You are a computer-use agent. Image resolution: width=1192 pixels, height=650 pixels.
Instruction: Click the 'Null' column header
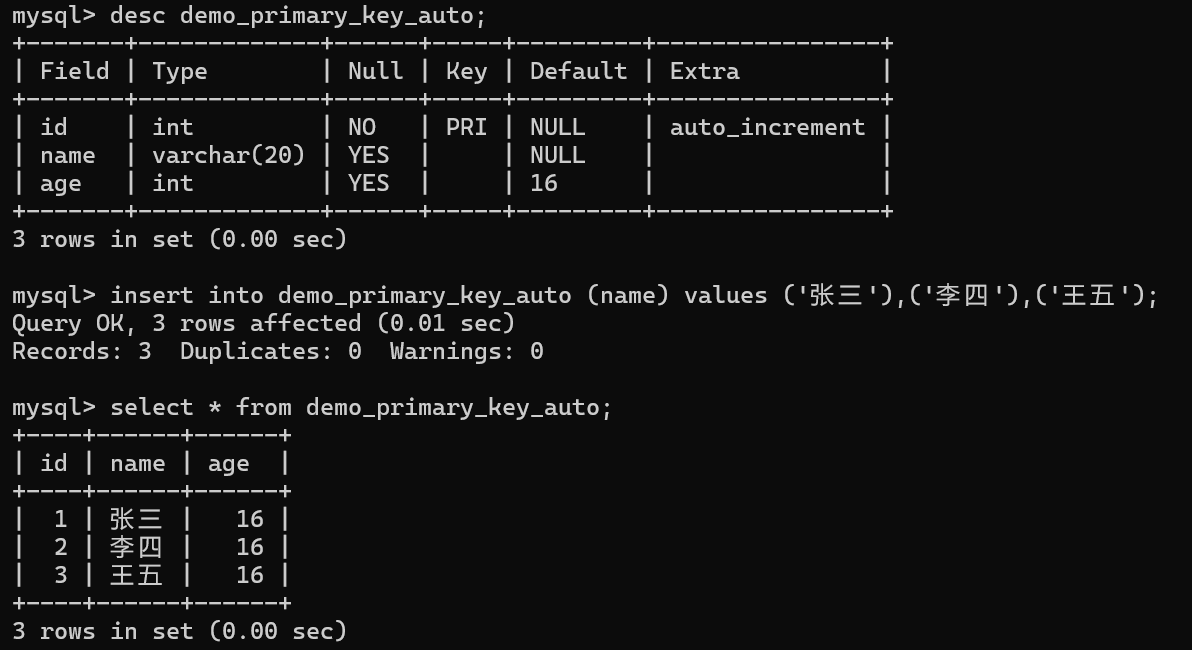[376, 71]
